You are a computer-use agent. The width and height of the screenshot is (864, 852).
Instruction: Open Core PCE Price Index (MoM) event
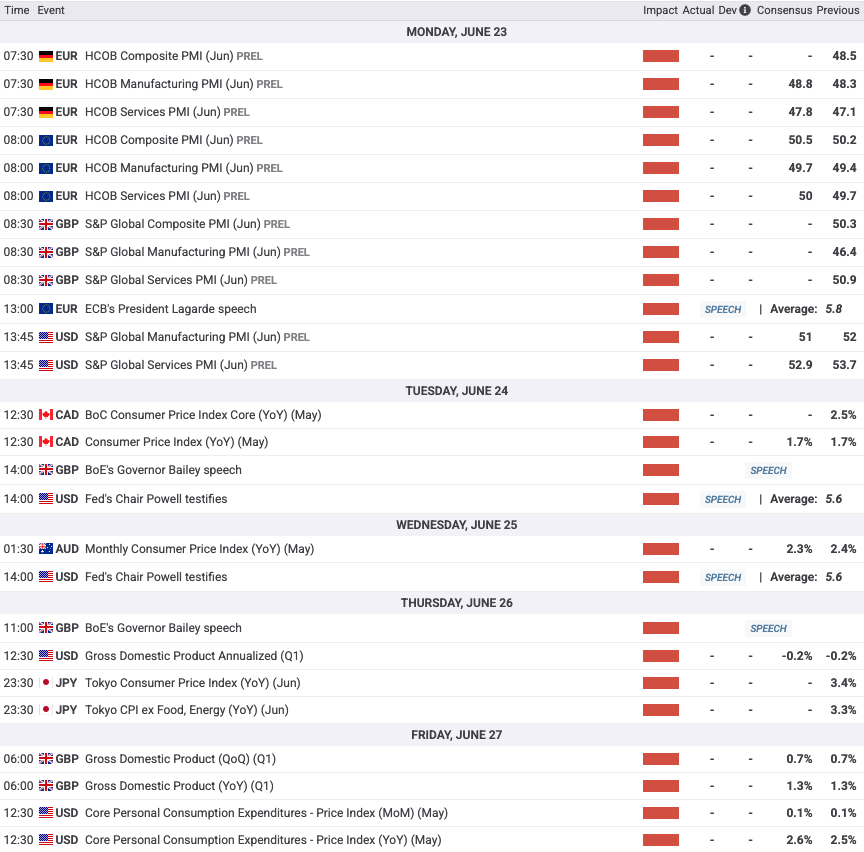[x=266, y=813]
